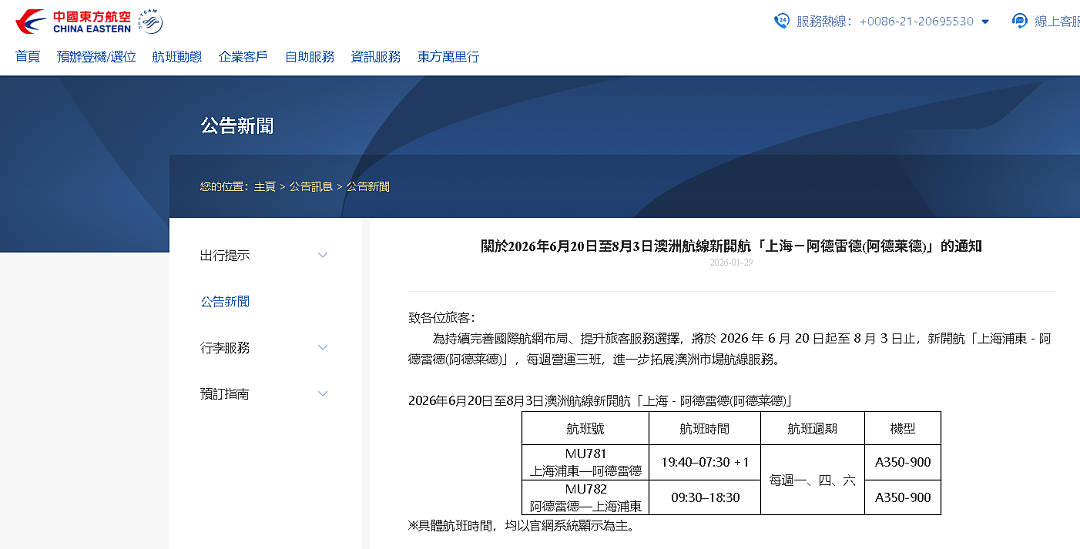Click the 致各位旅客 greeting line

click(442, 318)
